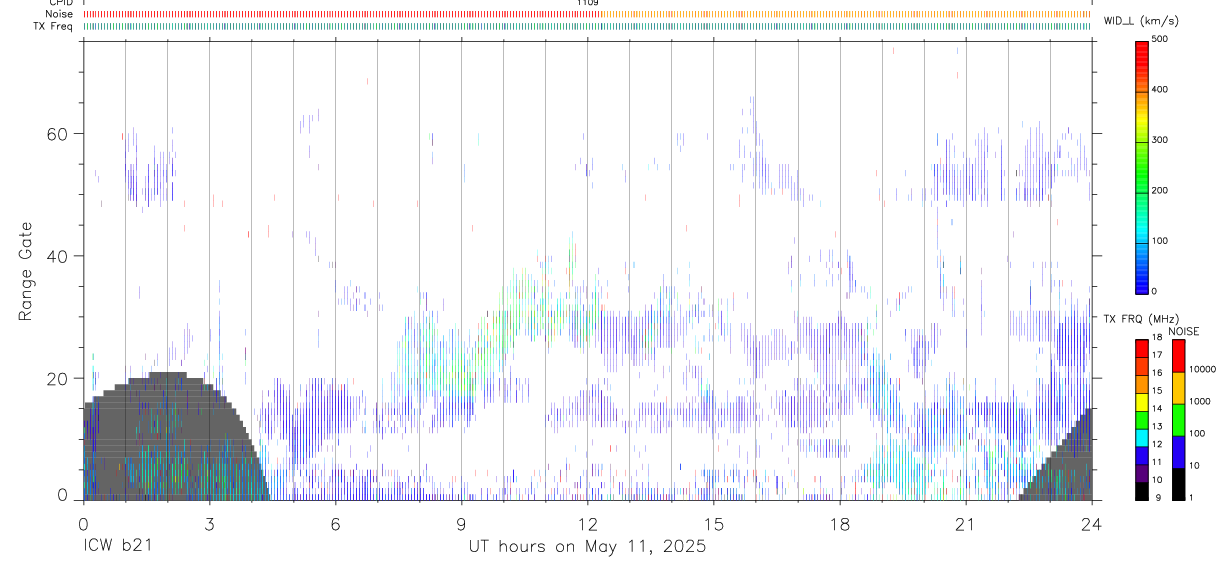Click the "18" tick on the TX FRQ bar
Screen dimensions: 1228x567
coord(1157,337)
